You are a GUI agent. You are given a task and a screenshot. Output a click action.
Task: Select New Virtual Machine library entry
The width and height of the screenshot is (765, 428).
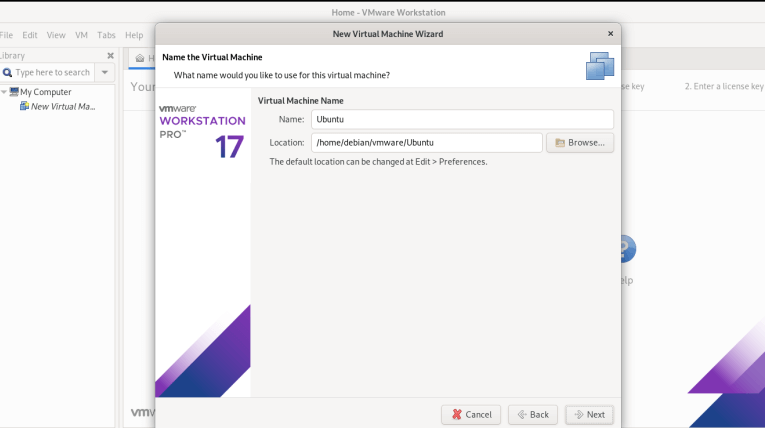63,106
